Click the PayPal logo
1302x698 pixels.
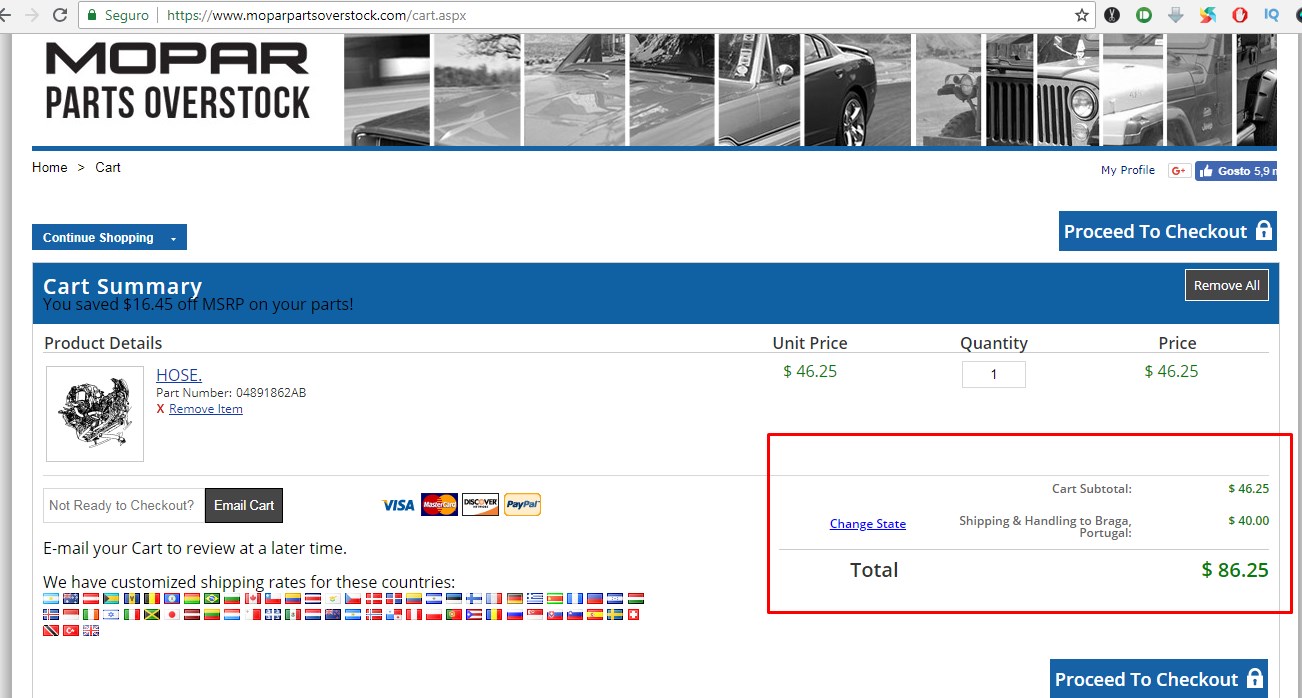point(522,505)
